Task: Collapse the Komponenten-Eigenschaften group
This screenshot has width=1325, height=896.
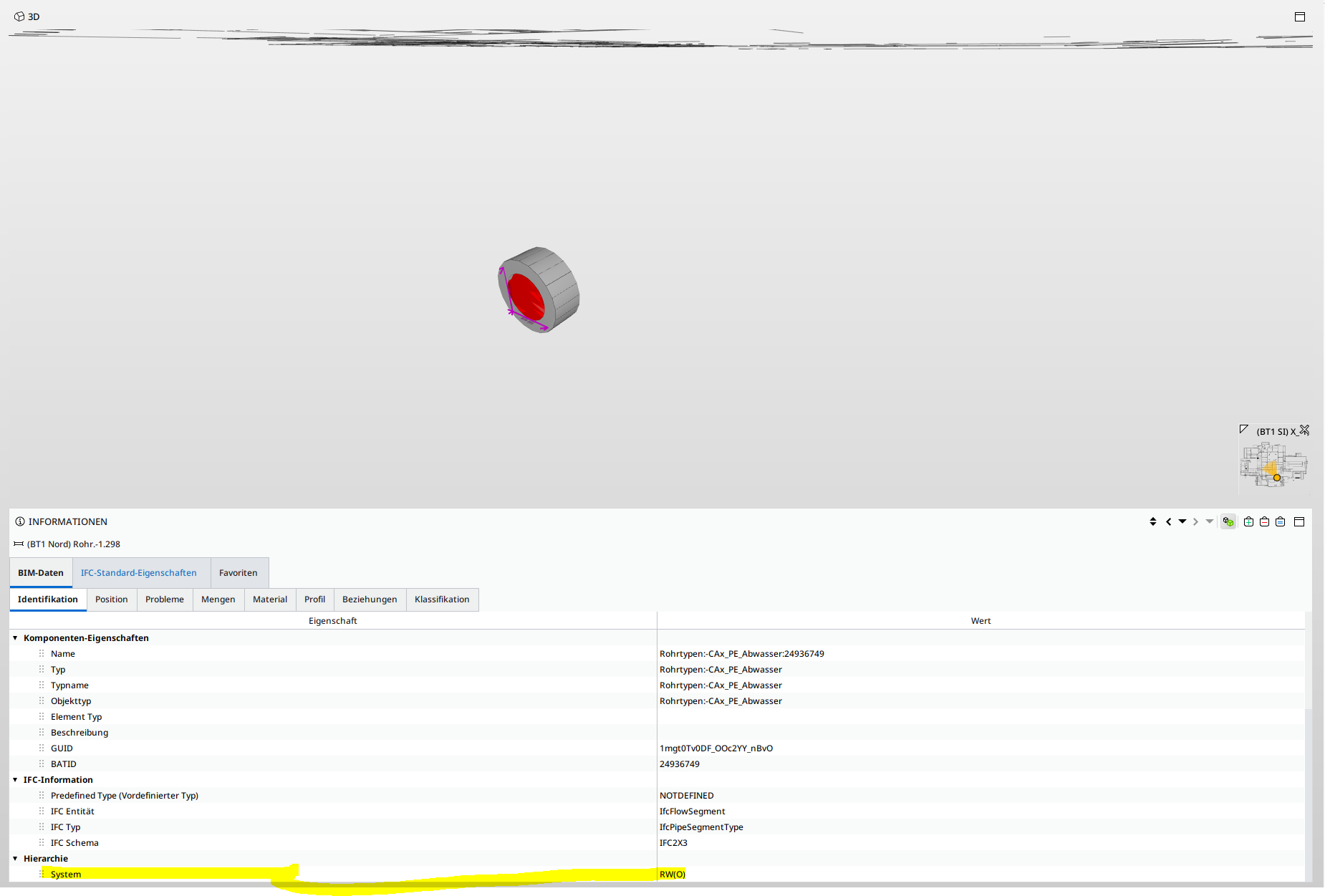Action: (16, 638)
